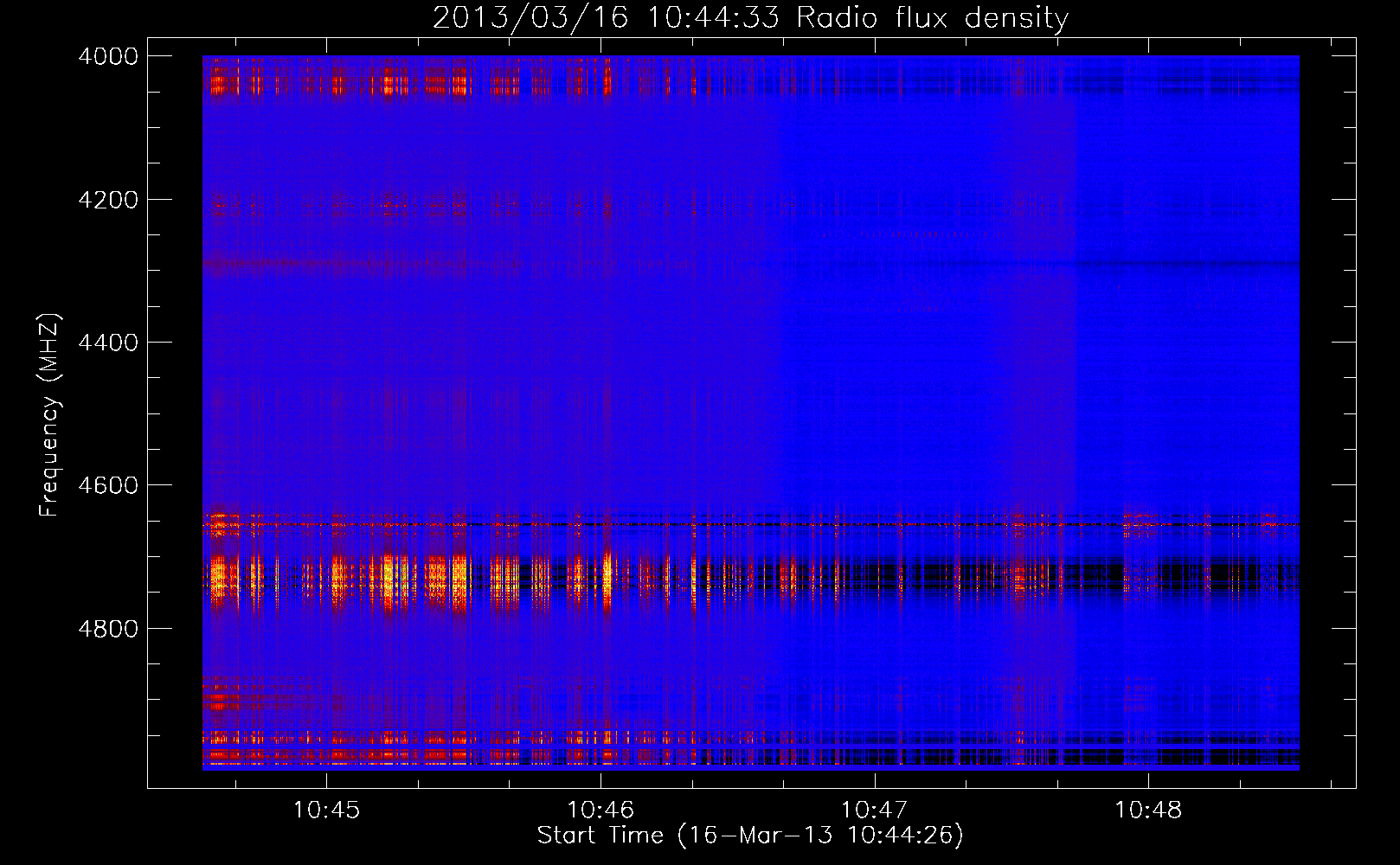
Task: Click the 4200 frequency axis label
Action: 108,200
